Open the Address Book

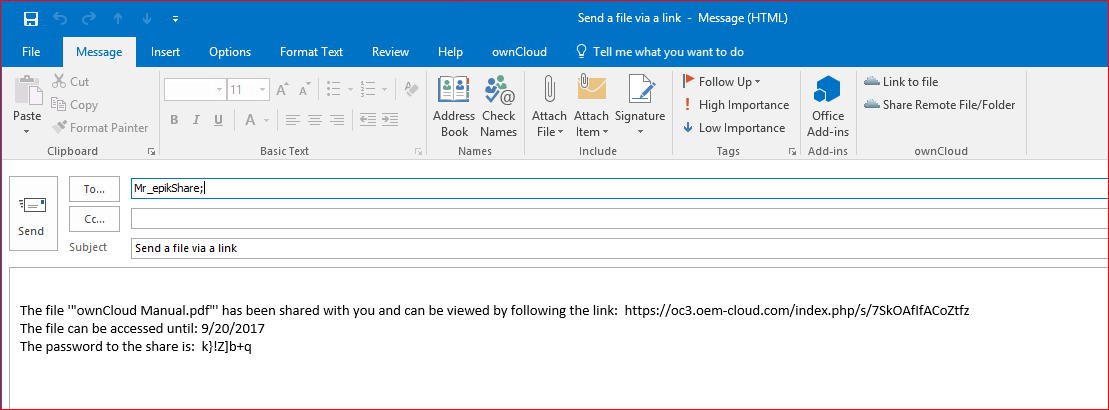454,106
